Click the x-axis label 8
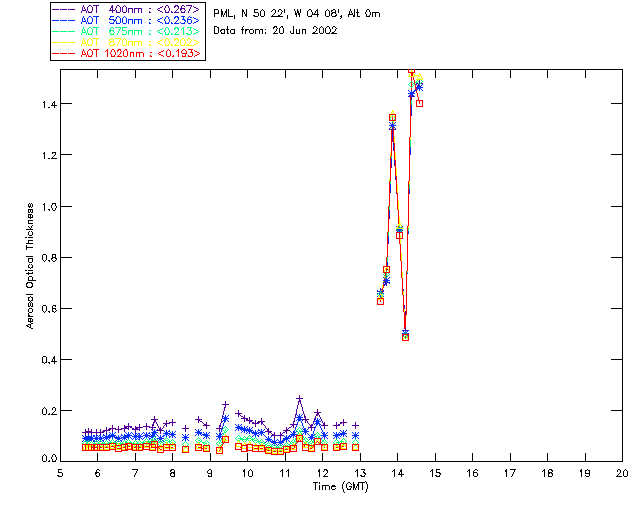 pyautogui.click(x=172, y=473)
